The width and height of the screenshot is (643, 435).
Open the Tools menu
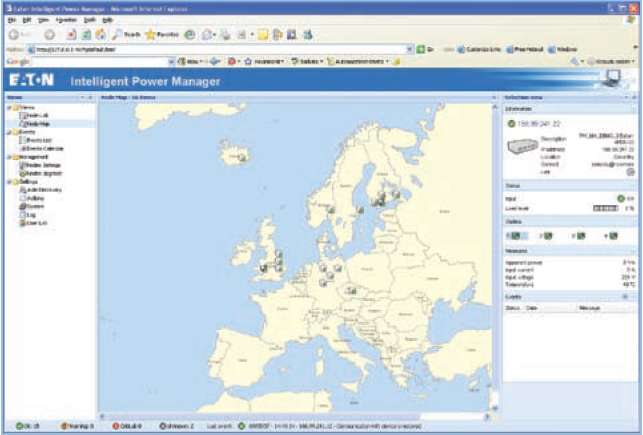[x=89, y=20]
